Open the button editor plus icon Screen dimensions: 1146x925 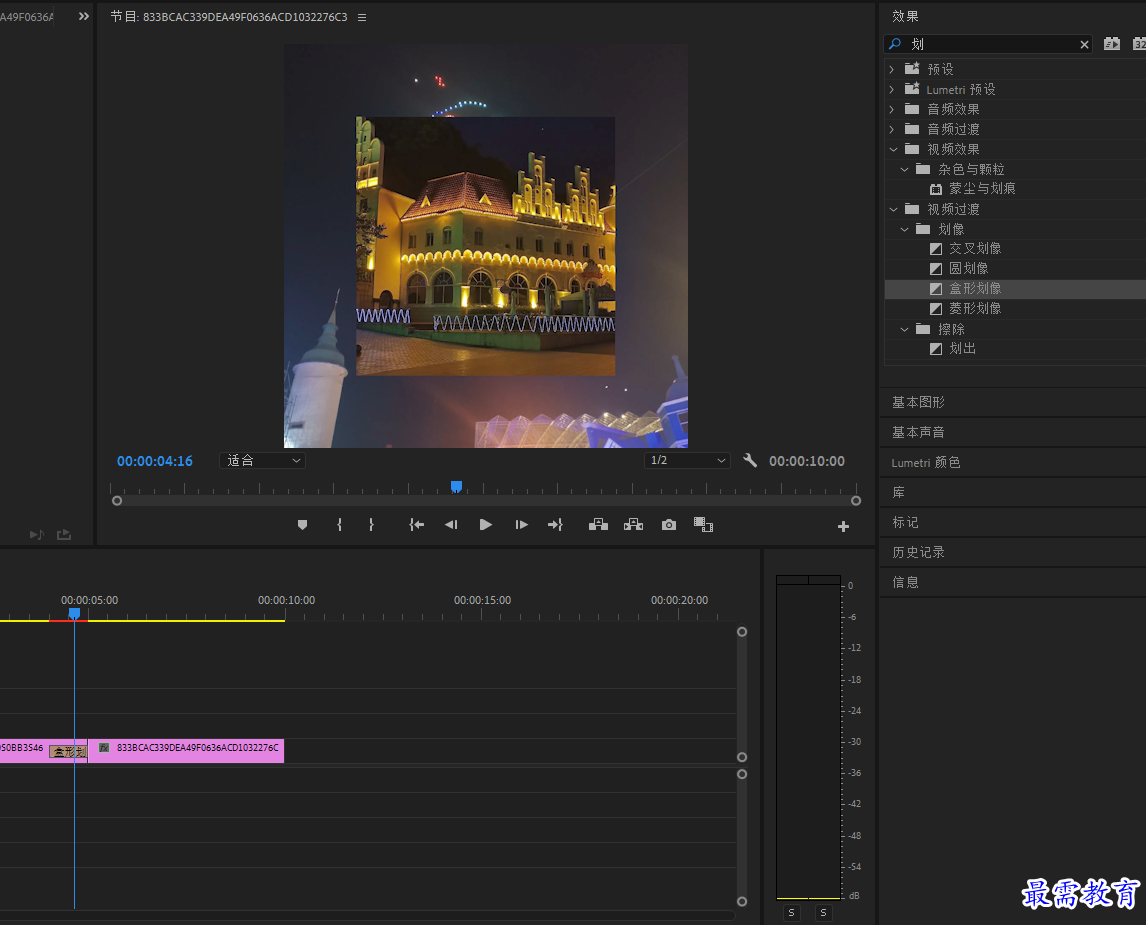[x=843, y=526]
